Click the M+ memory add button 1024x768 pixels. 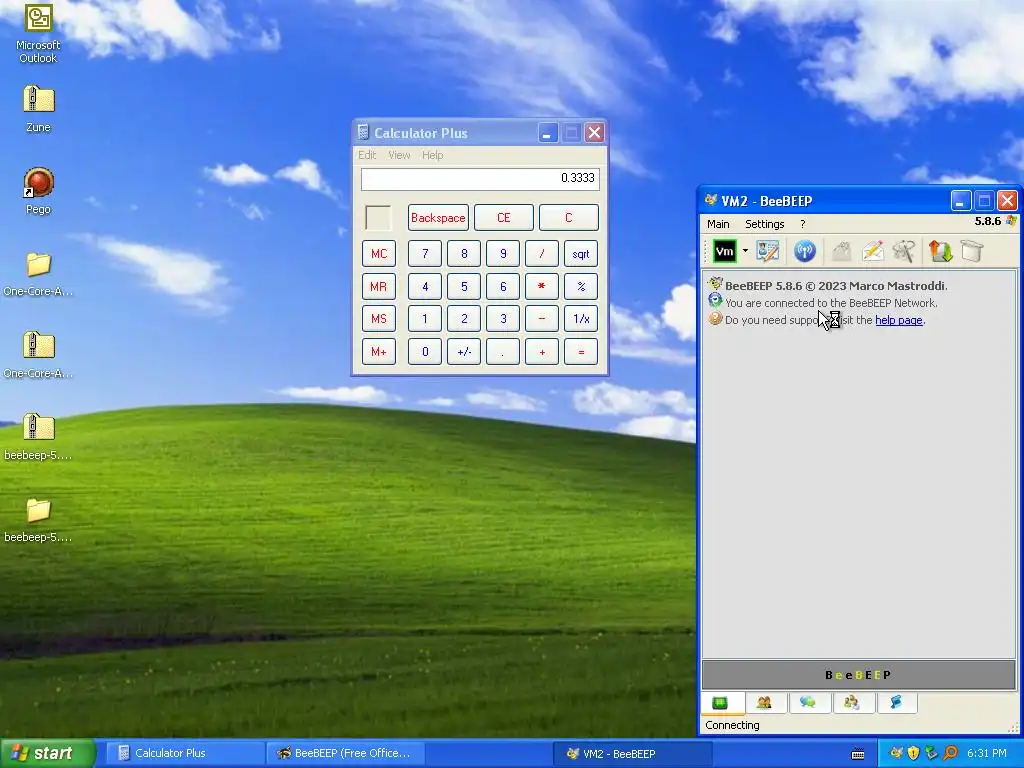379,351
